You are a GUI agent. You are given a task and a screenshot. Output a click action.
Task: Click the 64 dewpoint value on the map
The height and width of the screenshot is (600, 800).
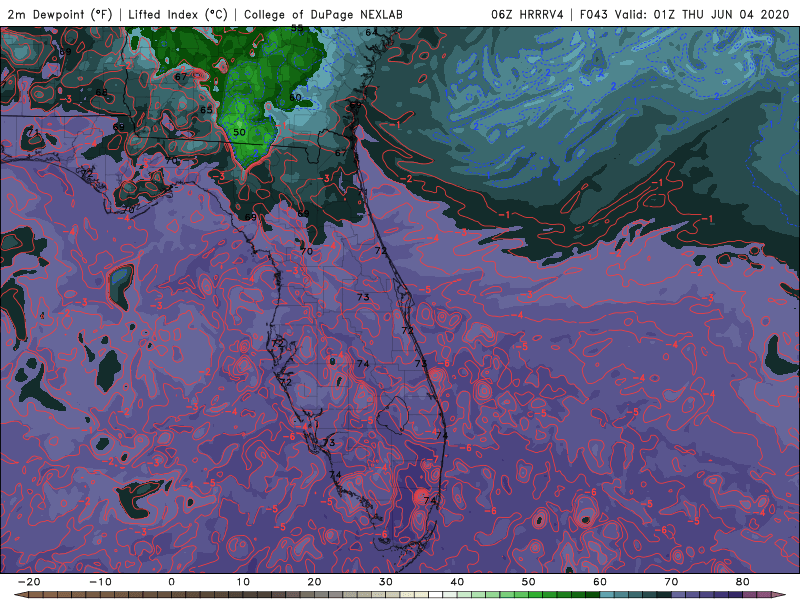coord(371,32)
